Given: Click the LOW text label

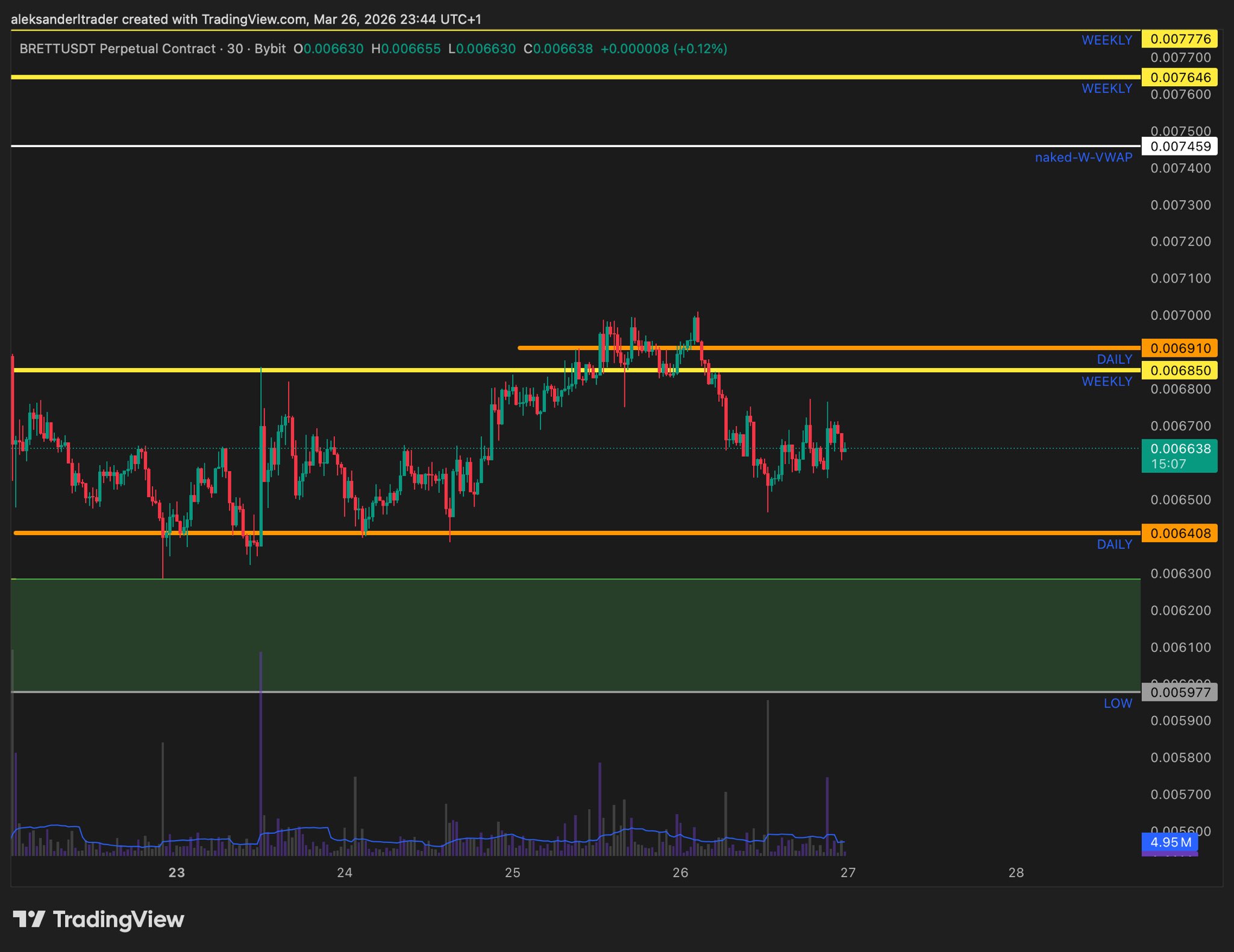Looking at the screenshot, I should point(1117,703).
